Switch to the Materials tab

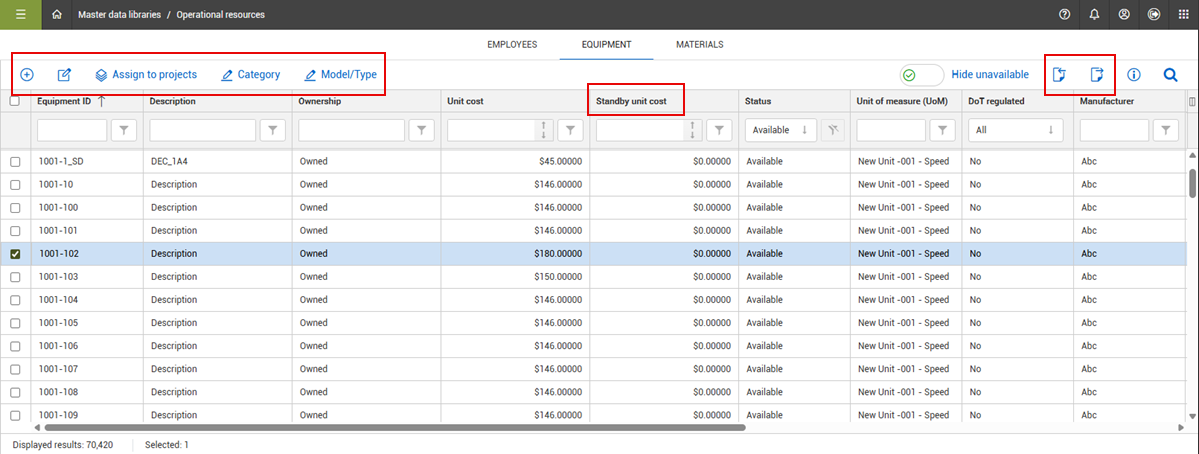(x=699, y=45)
